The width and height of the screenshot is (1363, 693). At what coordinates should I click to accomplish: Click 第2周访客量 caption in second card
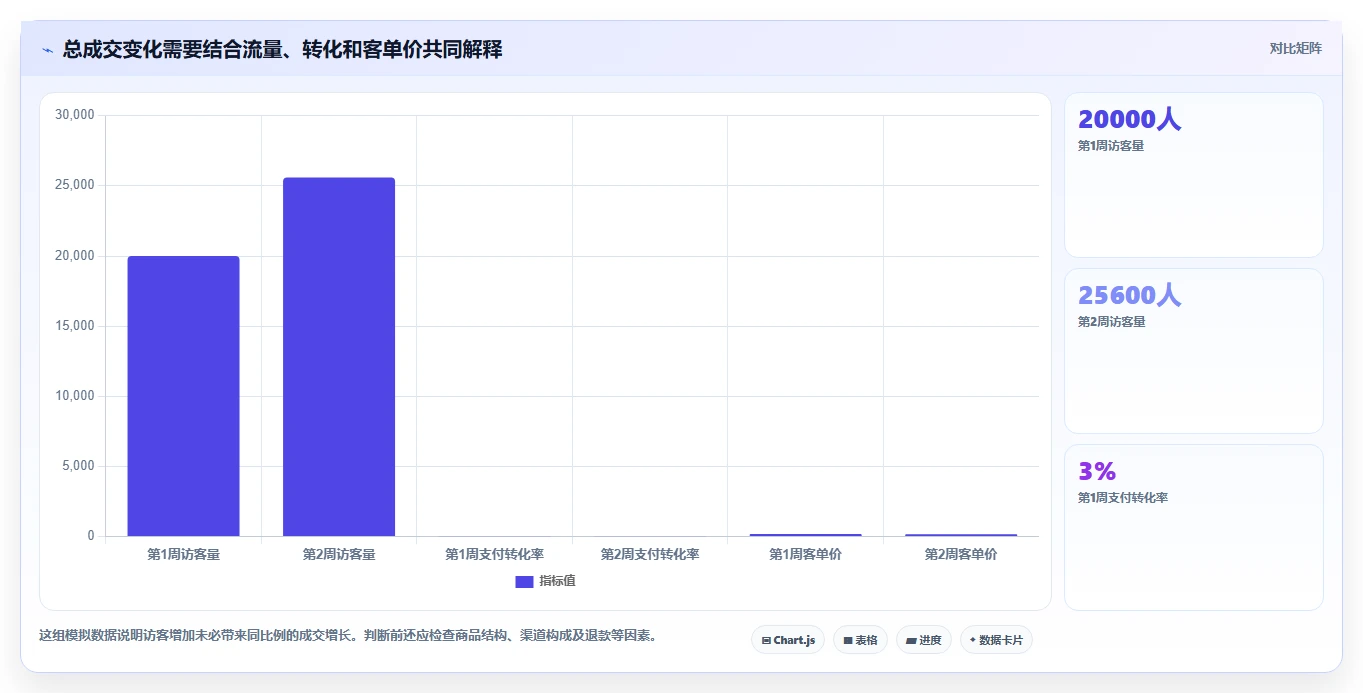[x=1111, y=322]
